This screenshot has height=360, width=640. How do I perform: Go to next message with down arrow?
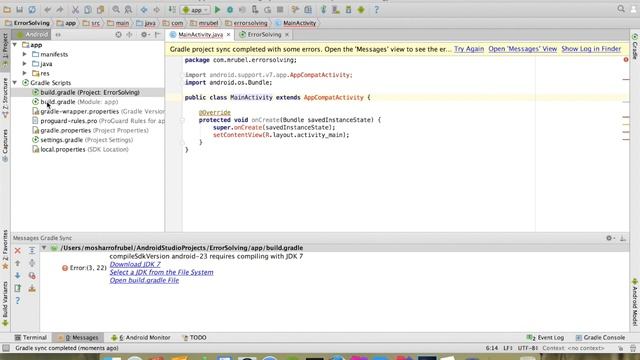point(18,276)
